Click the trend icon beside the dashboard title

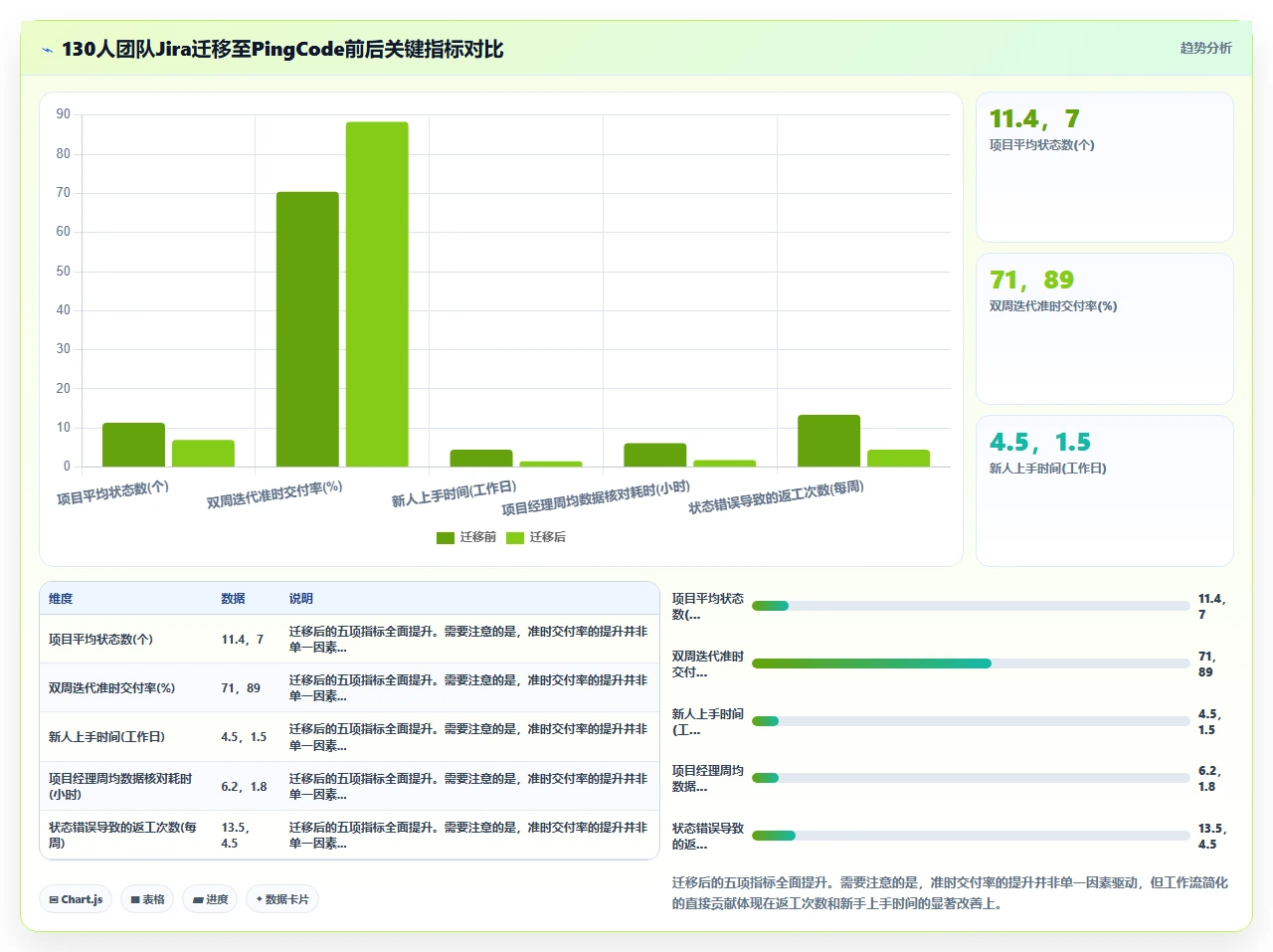coord(47,50)
